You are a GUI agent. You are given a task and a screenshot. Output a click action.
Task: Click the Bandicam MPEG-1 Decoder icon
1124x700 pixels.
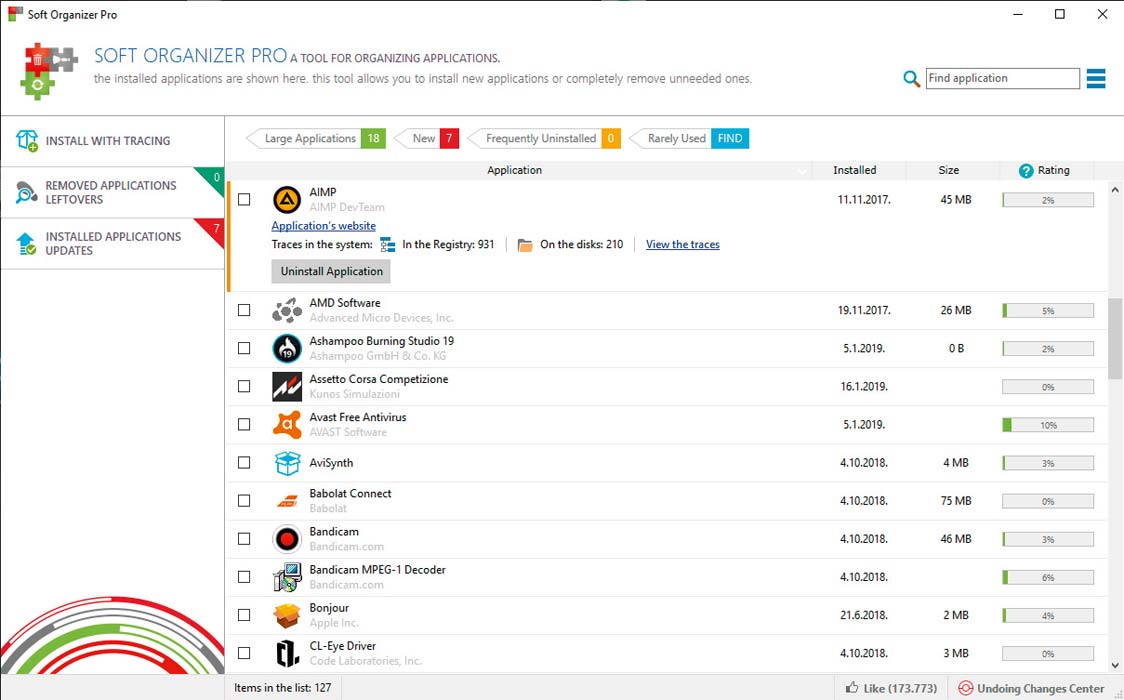click(287, 577)
